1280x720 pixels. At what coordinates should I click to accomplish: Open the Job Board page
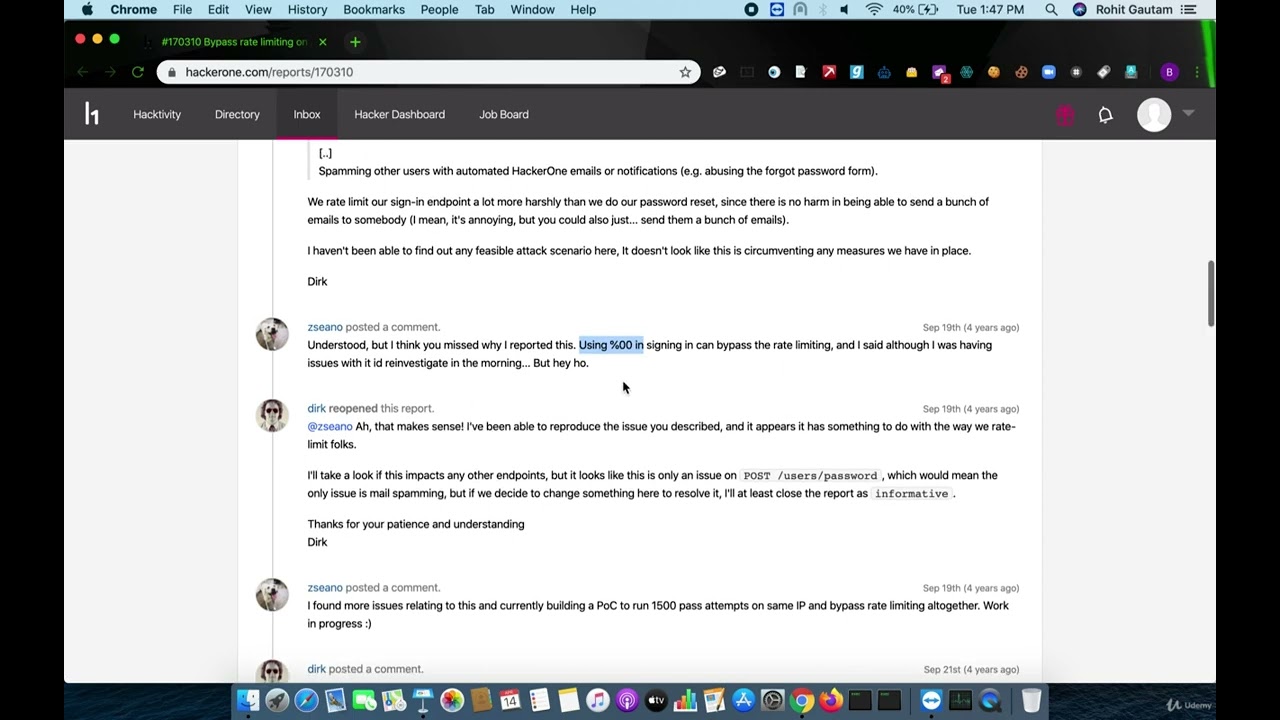coord(504,114)
